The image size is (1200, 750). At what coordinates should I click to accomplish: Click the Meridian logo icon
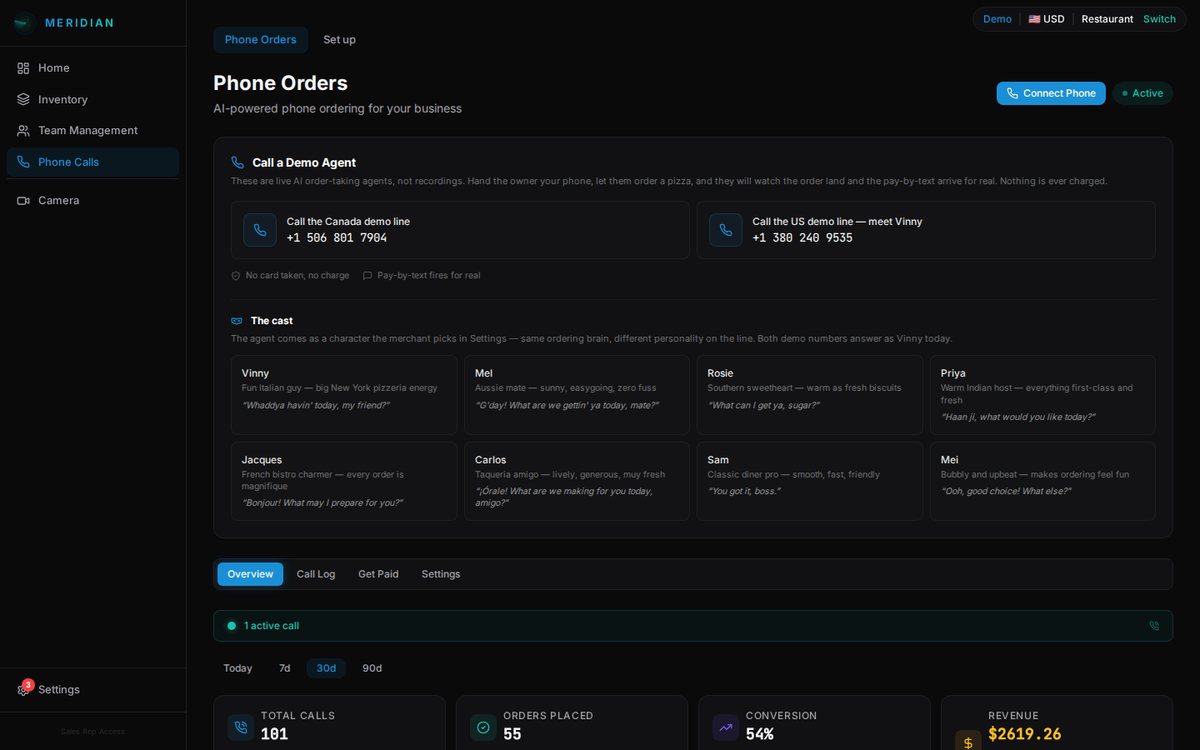coord(24,23)
